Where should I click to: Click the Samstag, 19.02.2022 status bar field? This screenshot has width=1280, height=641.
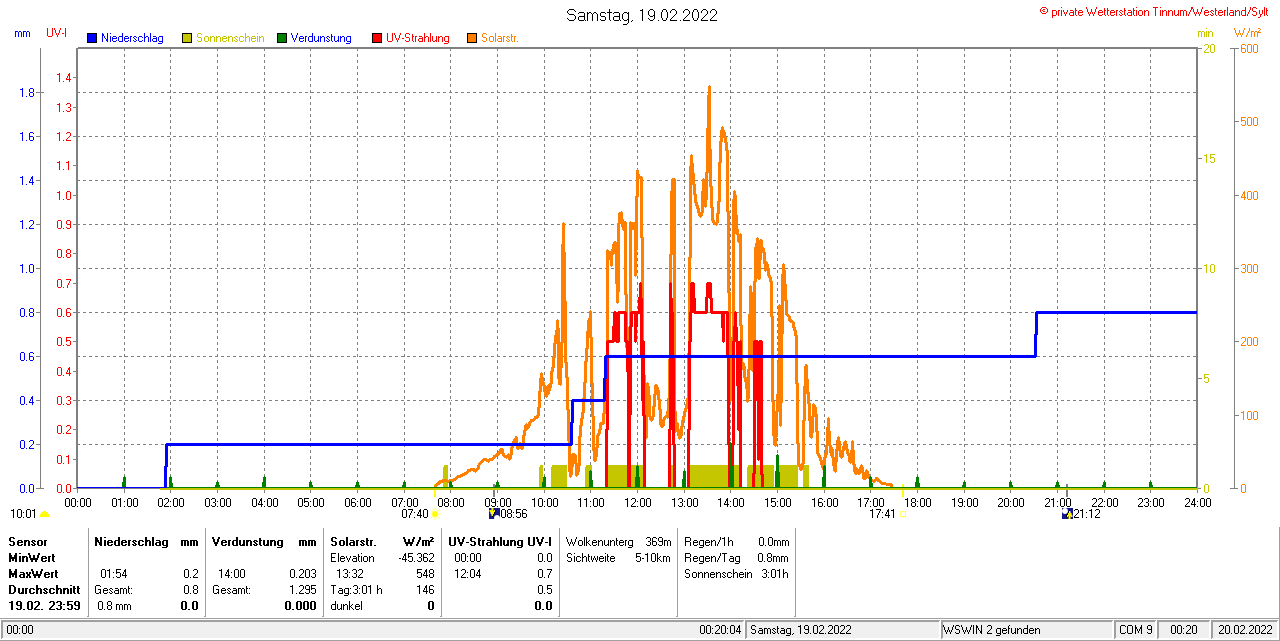point(843,630)
